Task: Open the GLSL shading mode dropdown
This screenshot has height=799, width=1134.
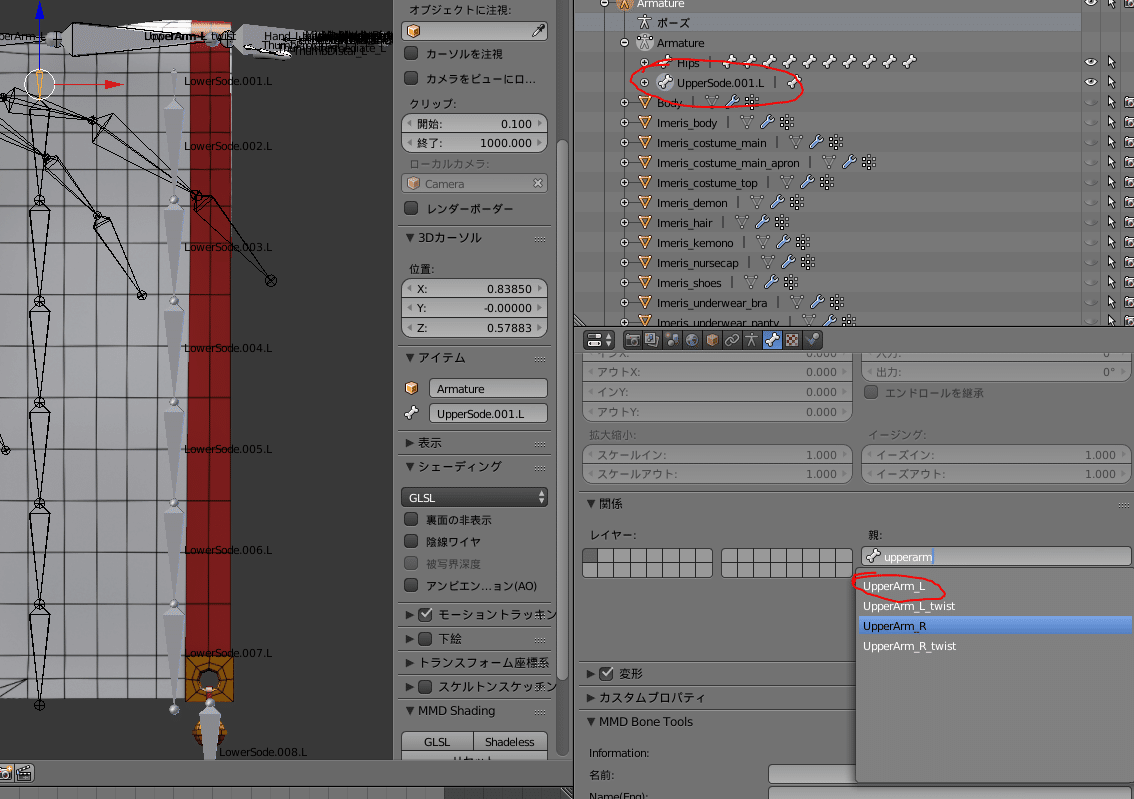Action: (x=474, y=497)
